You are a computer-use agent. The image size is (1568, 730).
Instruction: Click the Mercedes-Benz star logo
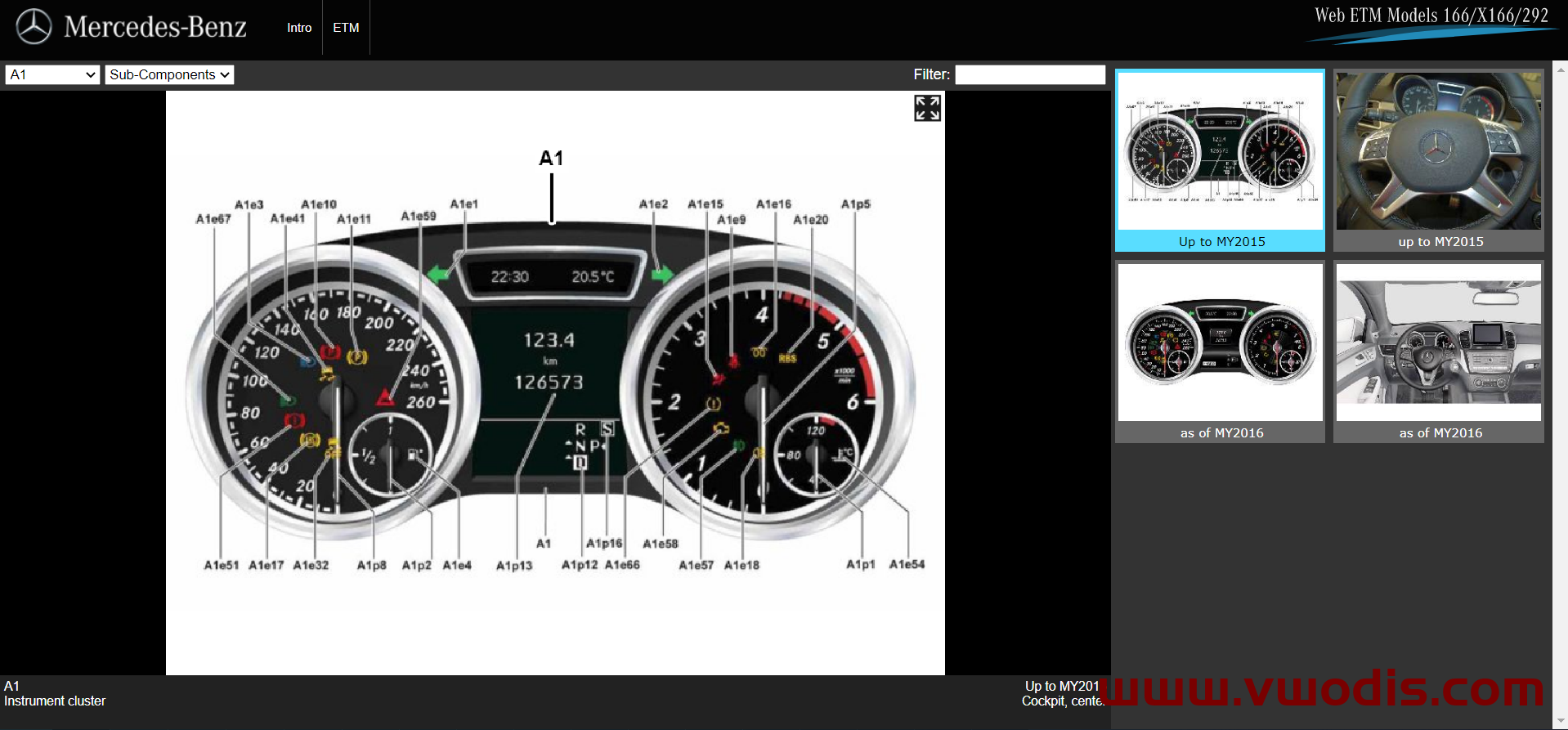click(x=34, y=27)
